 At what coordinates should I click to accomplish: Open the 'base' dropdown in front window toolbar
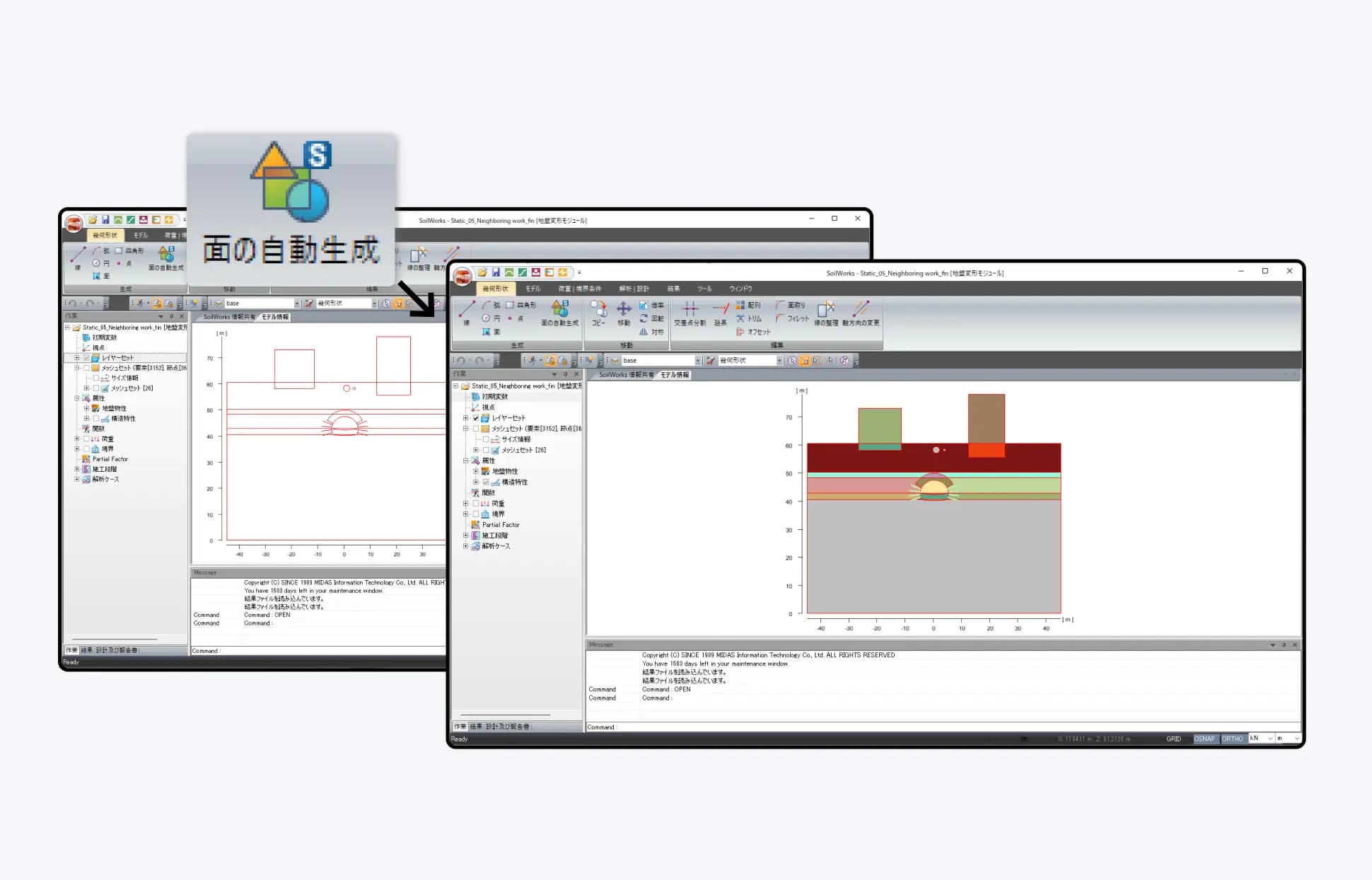(x=697, y=361)
